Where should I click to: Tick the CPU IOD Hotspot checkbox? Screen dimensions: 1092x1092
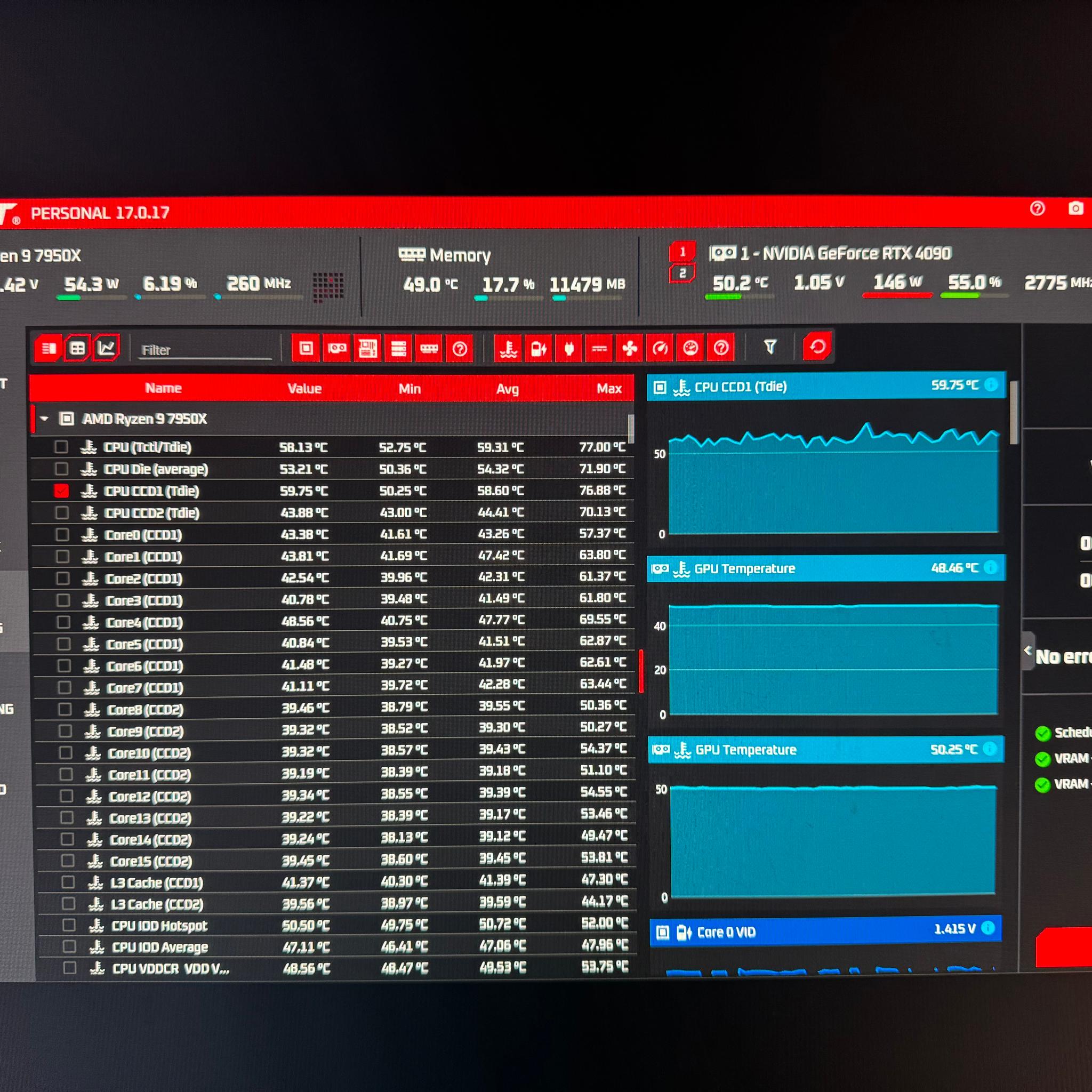[x=69, y=925]
